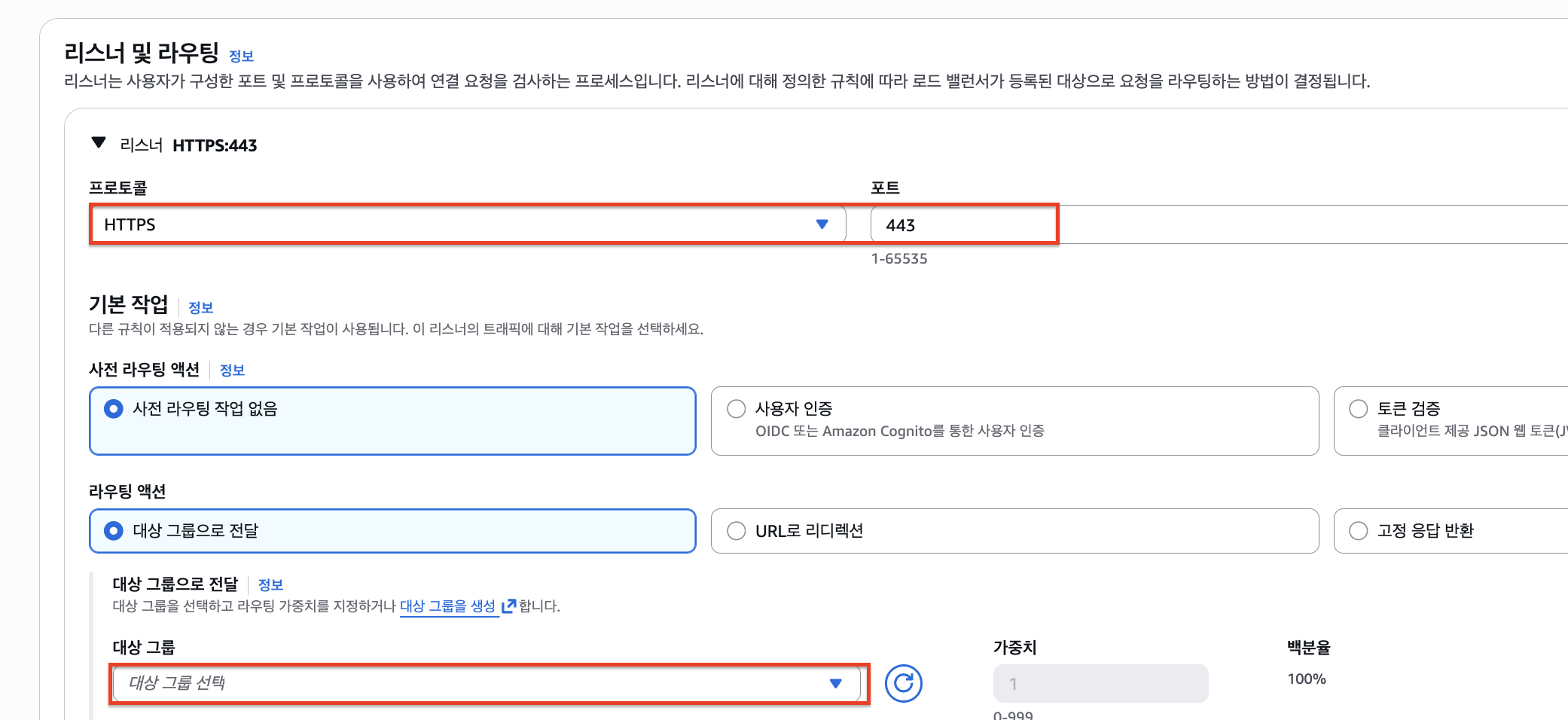Collapse the HTTPS:443 listener section
The image size is (1568, 720).
(x=99, y=142)
